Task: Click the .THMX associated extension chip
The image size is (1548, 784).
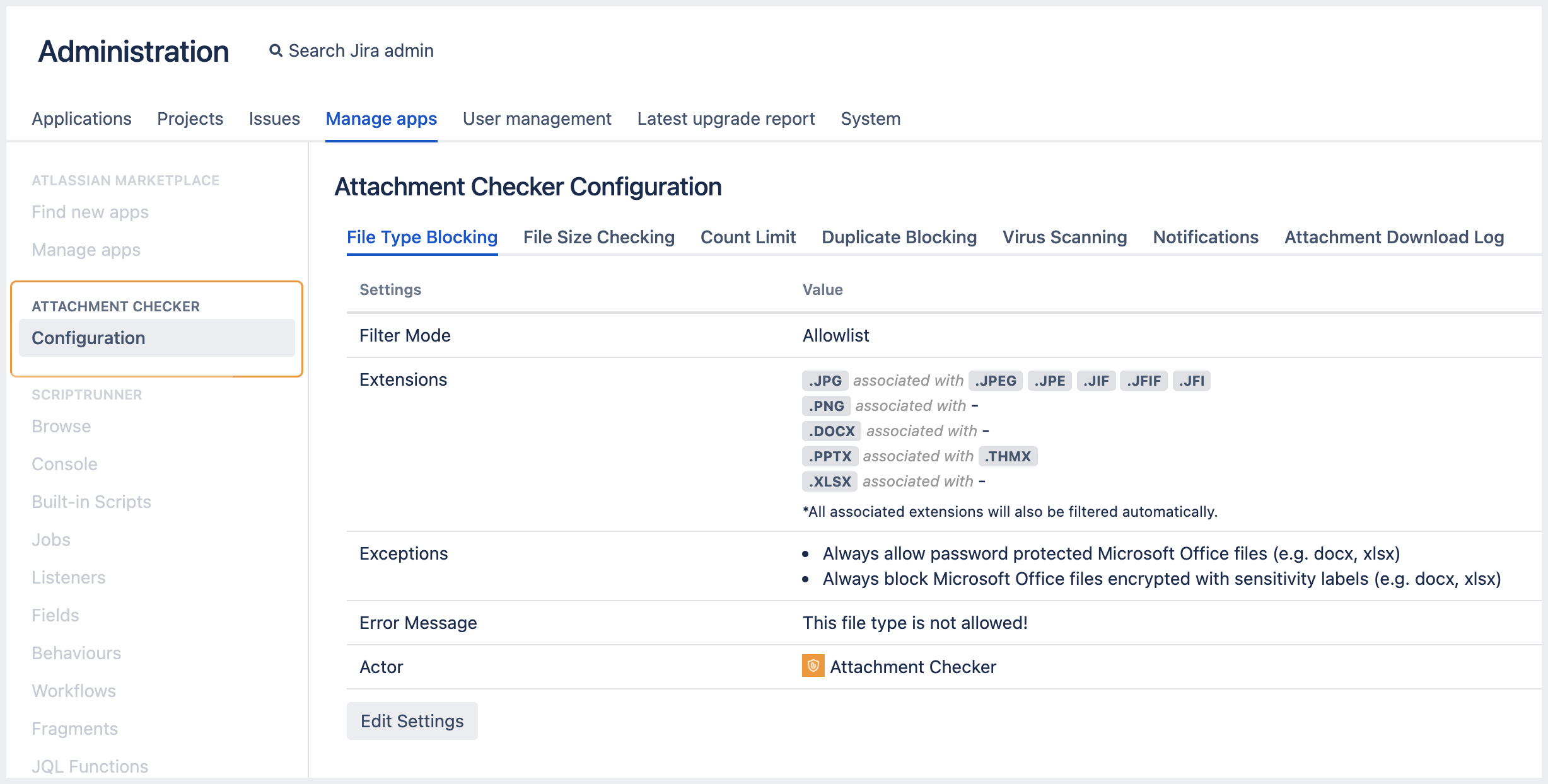Action: click(1008, 456)
